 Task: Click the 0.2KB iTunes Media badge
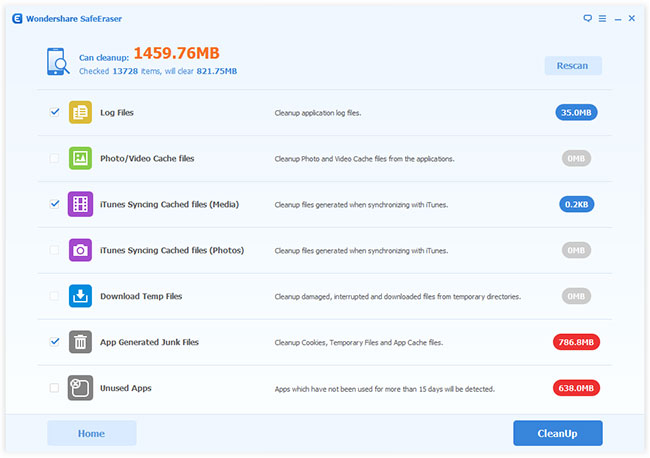pos(577,204)
